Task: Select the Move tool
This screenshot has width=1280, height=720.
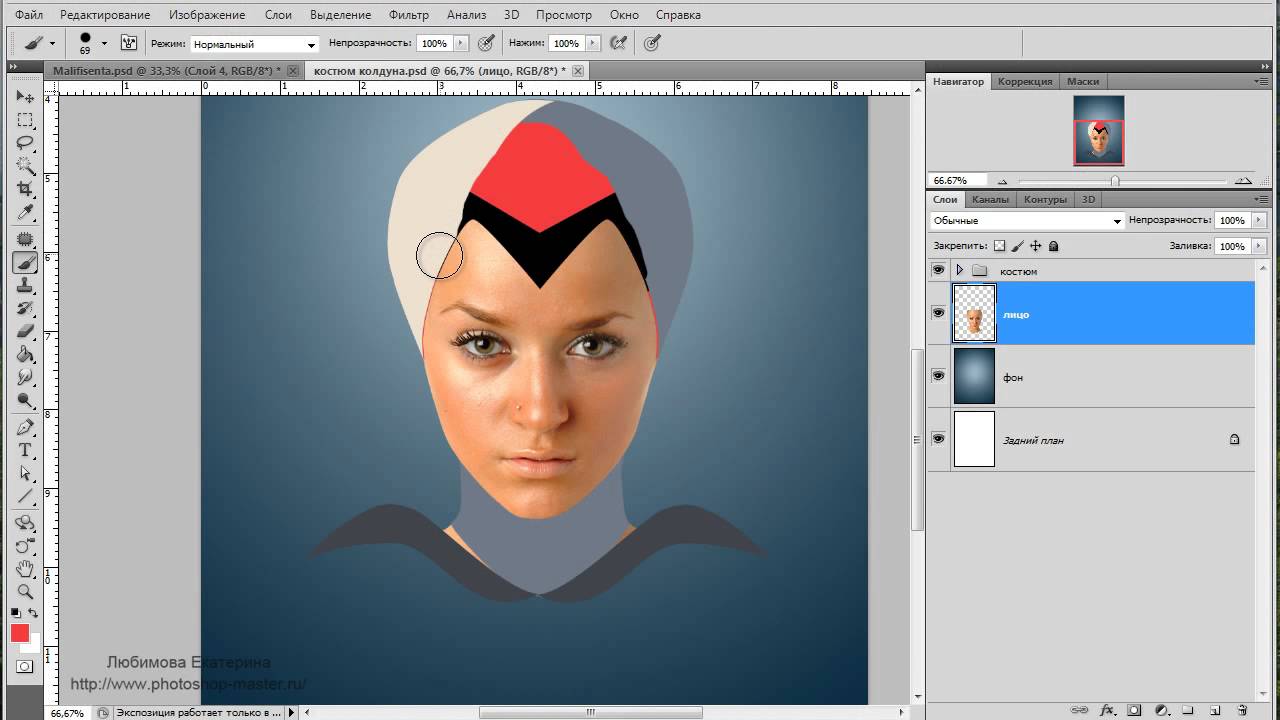Action: click(25, 97)
